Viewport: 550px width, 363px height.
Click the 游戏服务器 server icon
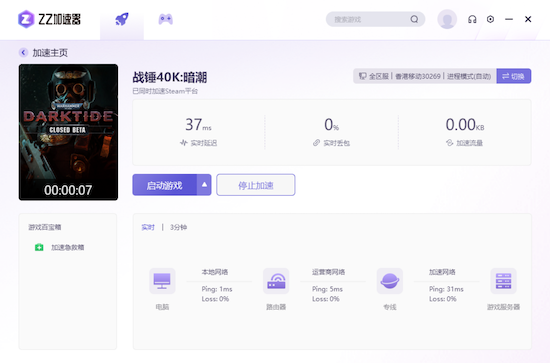click(x=503, y=281)
